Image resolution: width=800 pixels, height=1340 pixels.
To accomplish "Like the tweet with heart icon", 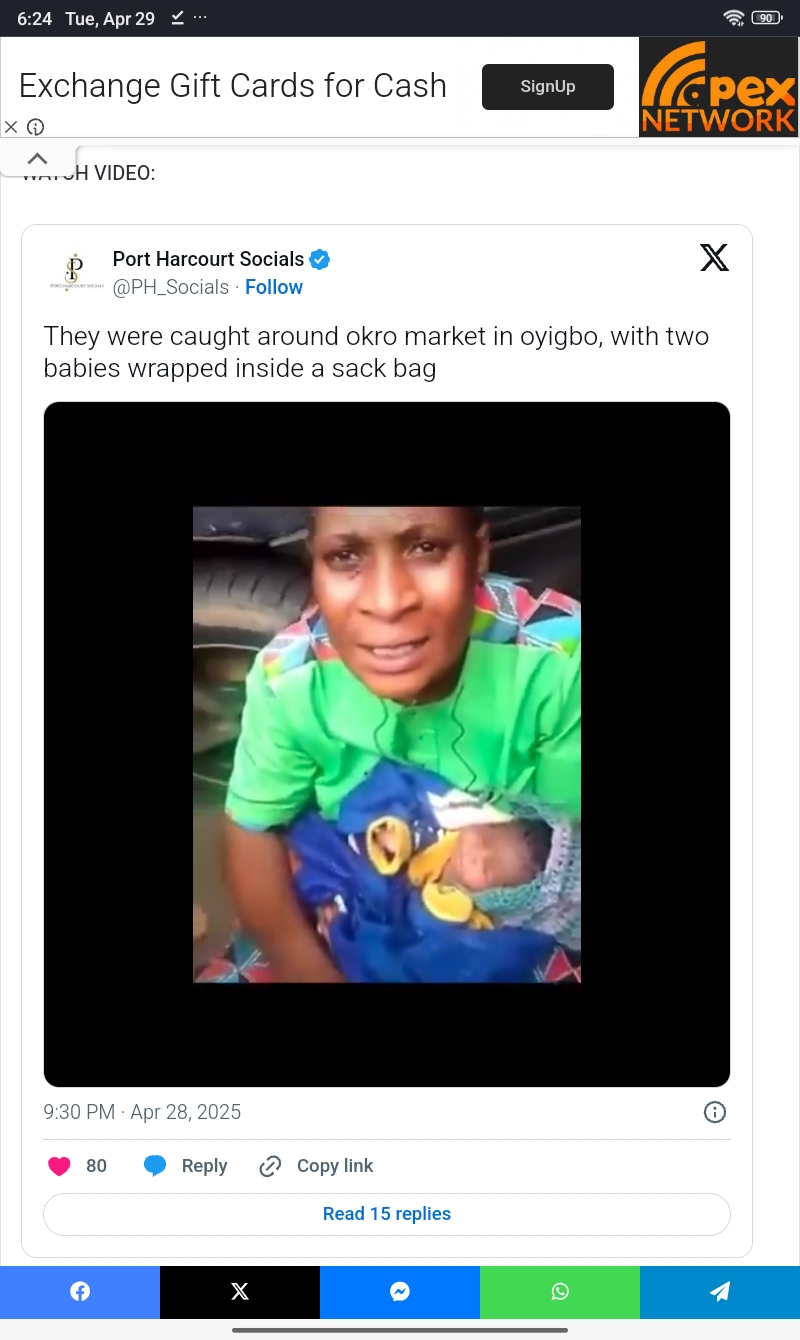I will click(x=60, y=1166).
